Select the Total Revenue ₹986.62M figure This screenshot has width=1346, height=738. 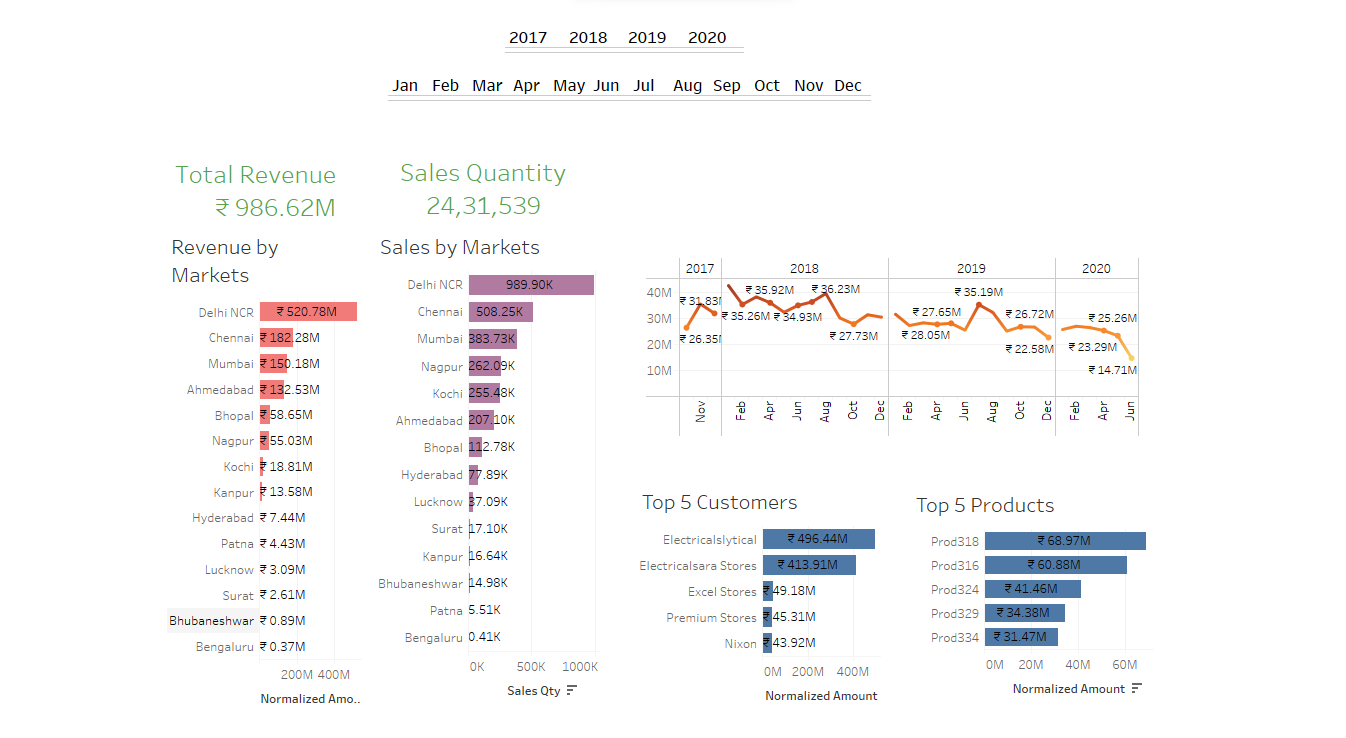coord(255,207)
